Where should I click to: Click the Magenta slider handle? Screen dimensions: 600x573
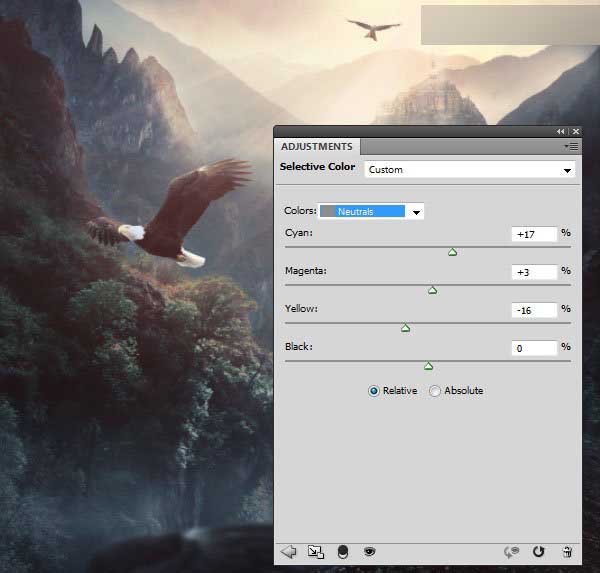pos(432,290)
